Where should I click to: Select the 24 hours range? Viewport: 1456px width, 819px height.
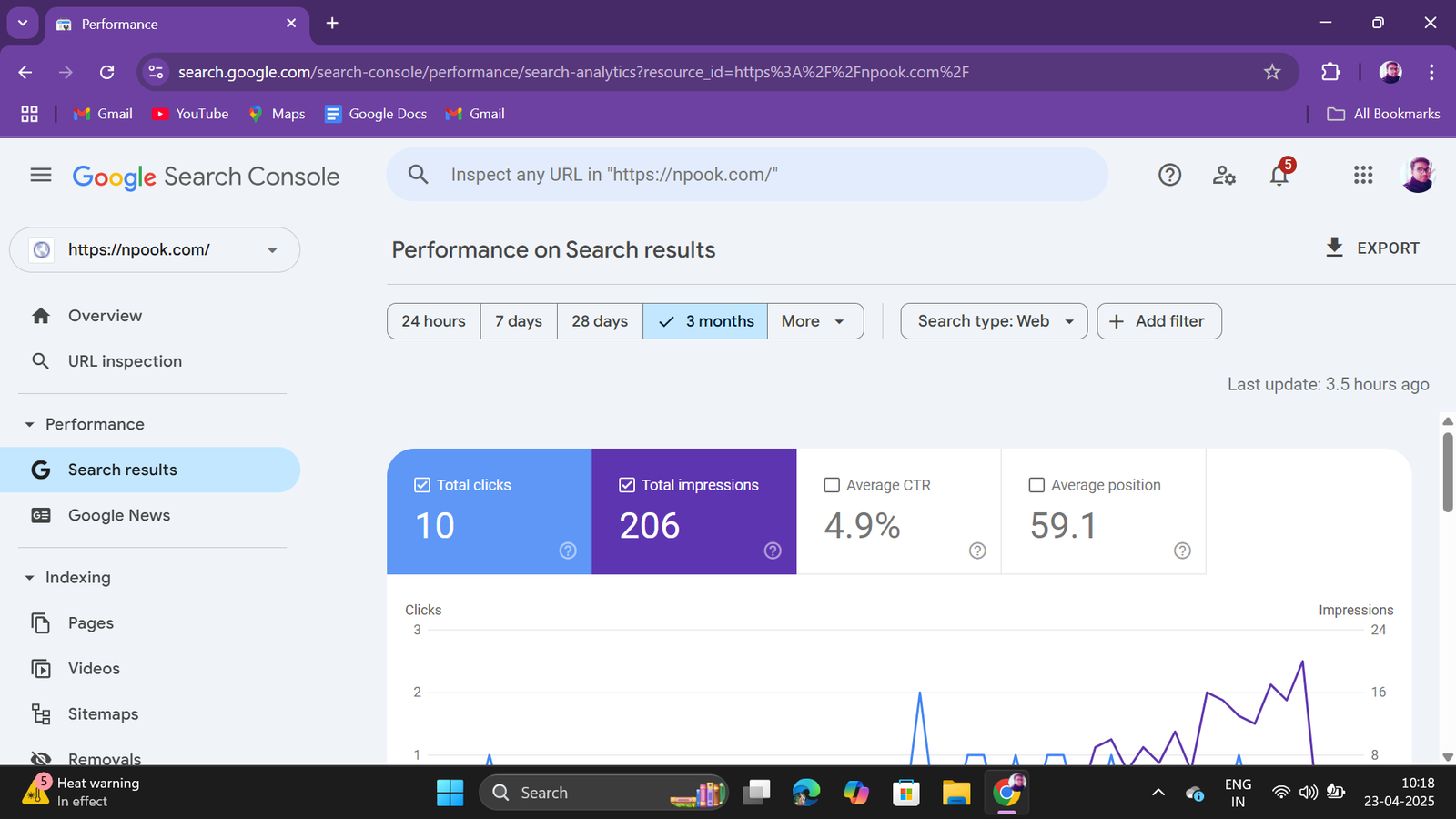point(434,321)
